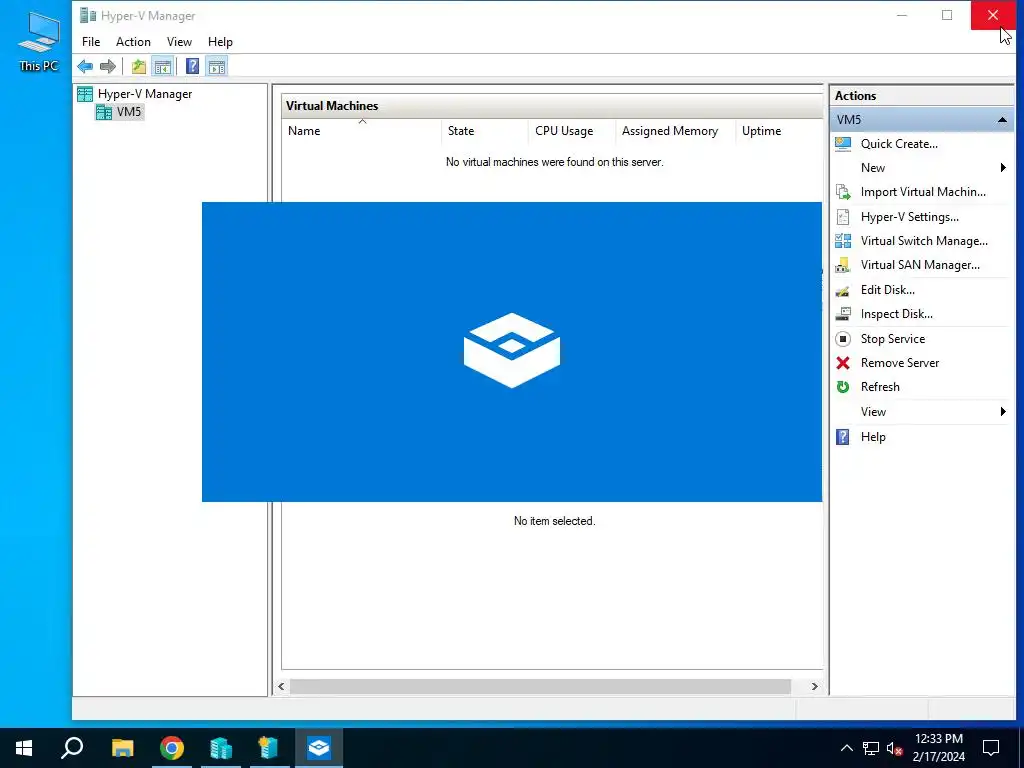Viewport: 1024px width, 768px height.
Task: Maximize the Hyper-V Manager window
Action: pyautogui.click(x=947, y=15)
